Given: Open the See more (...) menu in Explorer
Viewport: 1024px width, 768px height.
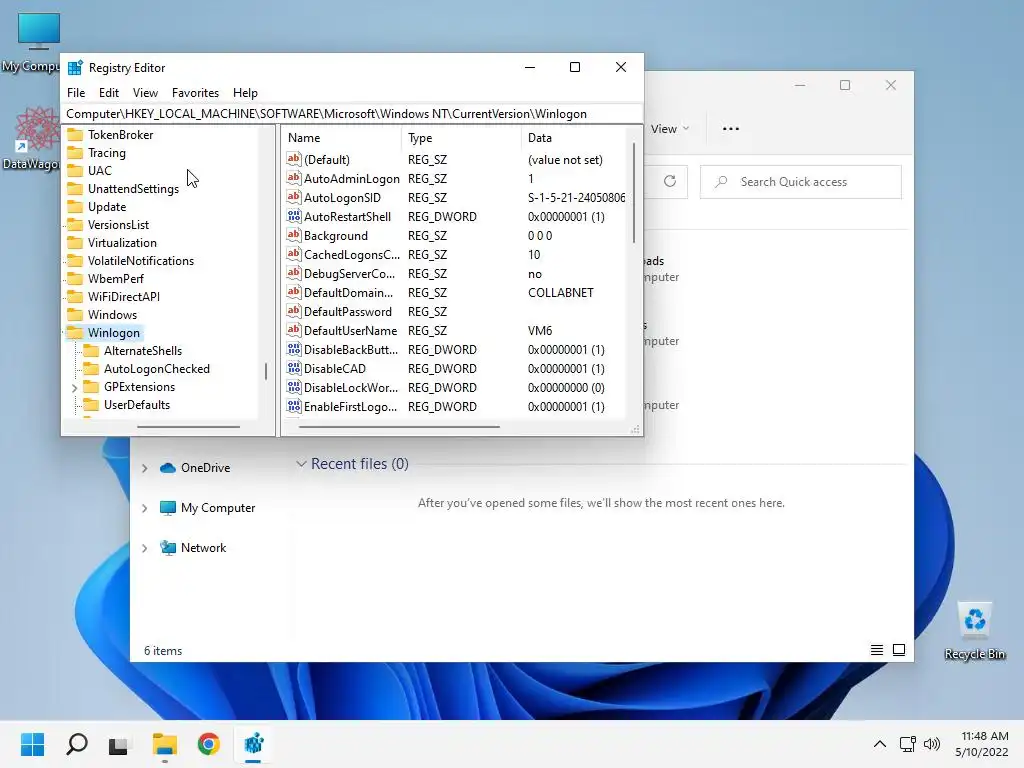Looking at the screenshot, I should click(731, 129).
